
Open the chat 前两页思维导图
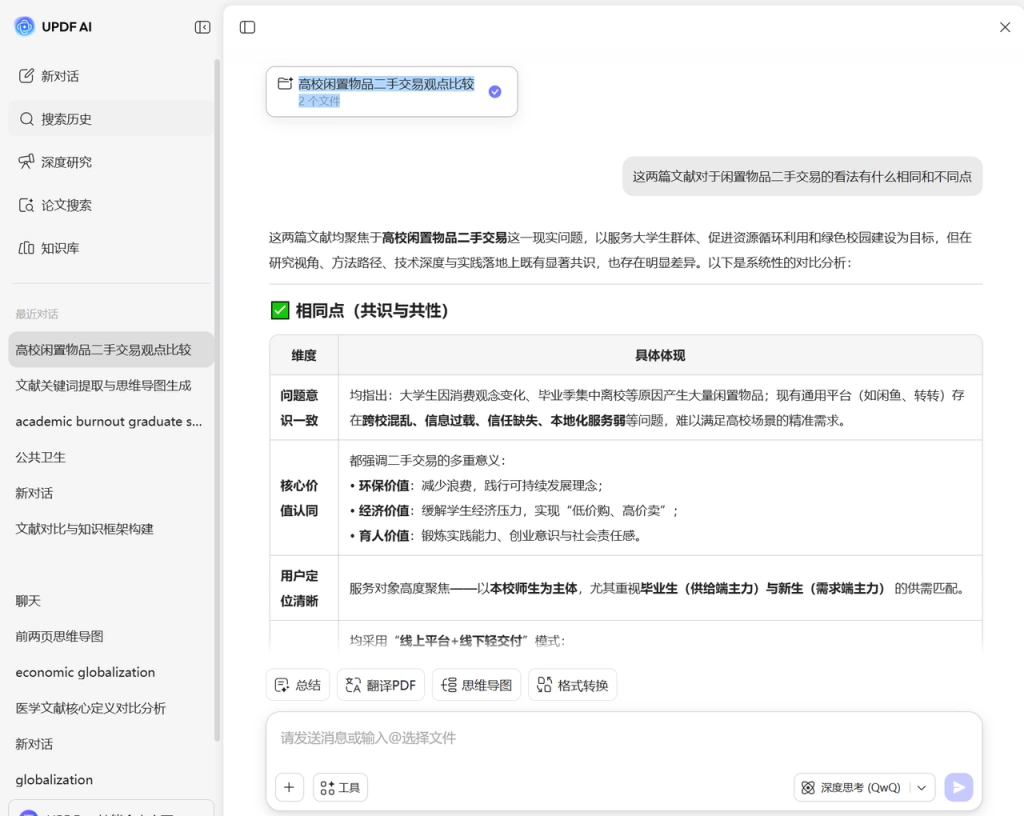coord(111,636)
